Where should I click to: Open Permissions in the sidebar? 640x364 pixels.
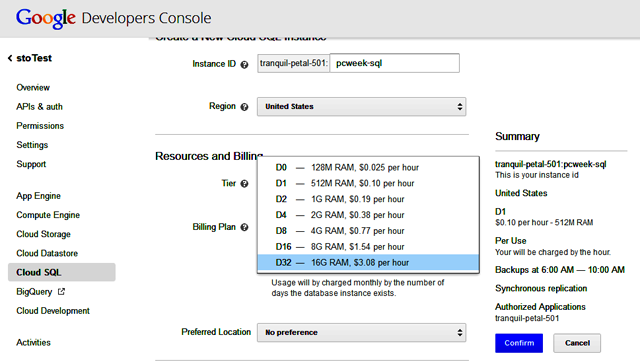40,126
